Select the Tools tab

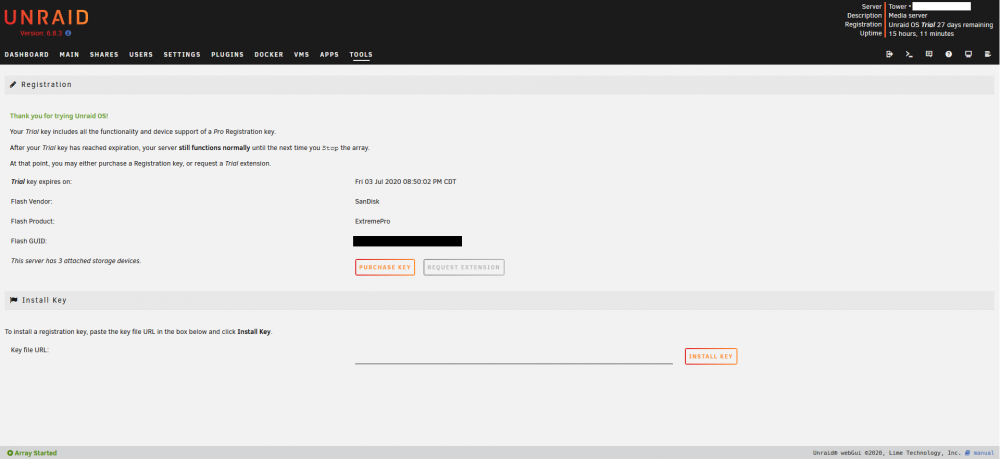(x=361, y=55)
